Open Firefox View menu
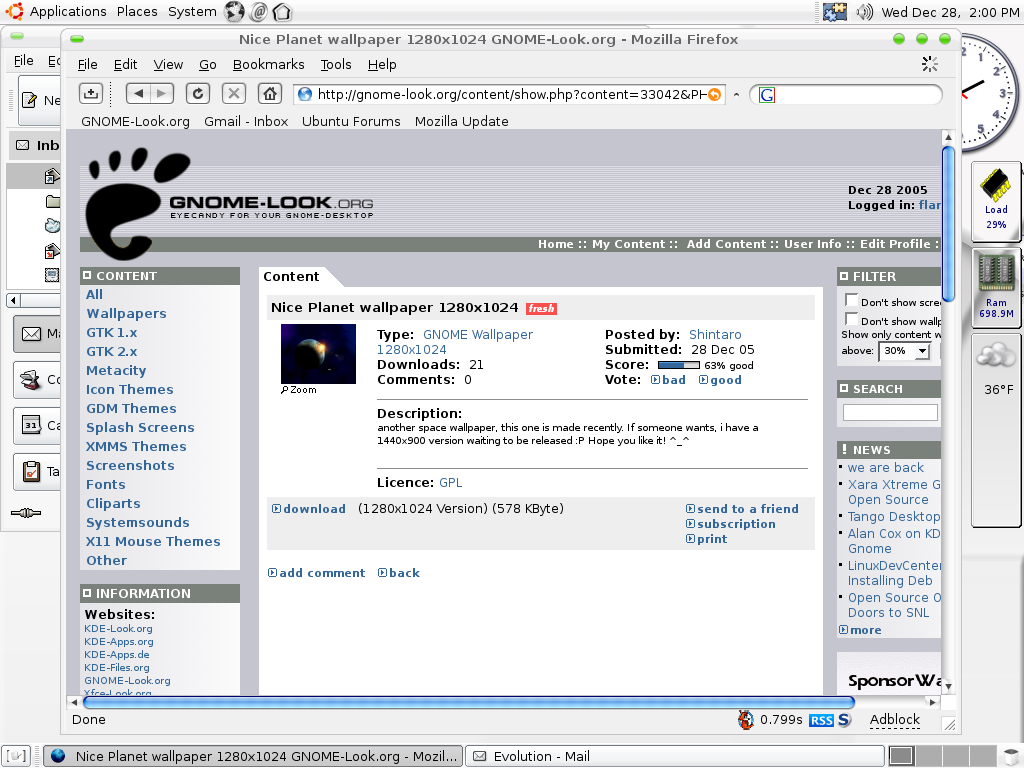Viewport: 1024px width, 768px height. pyautogui.click(x=168, y=65)
